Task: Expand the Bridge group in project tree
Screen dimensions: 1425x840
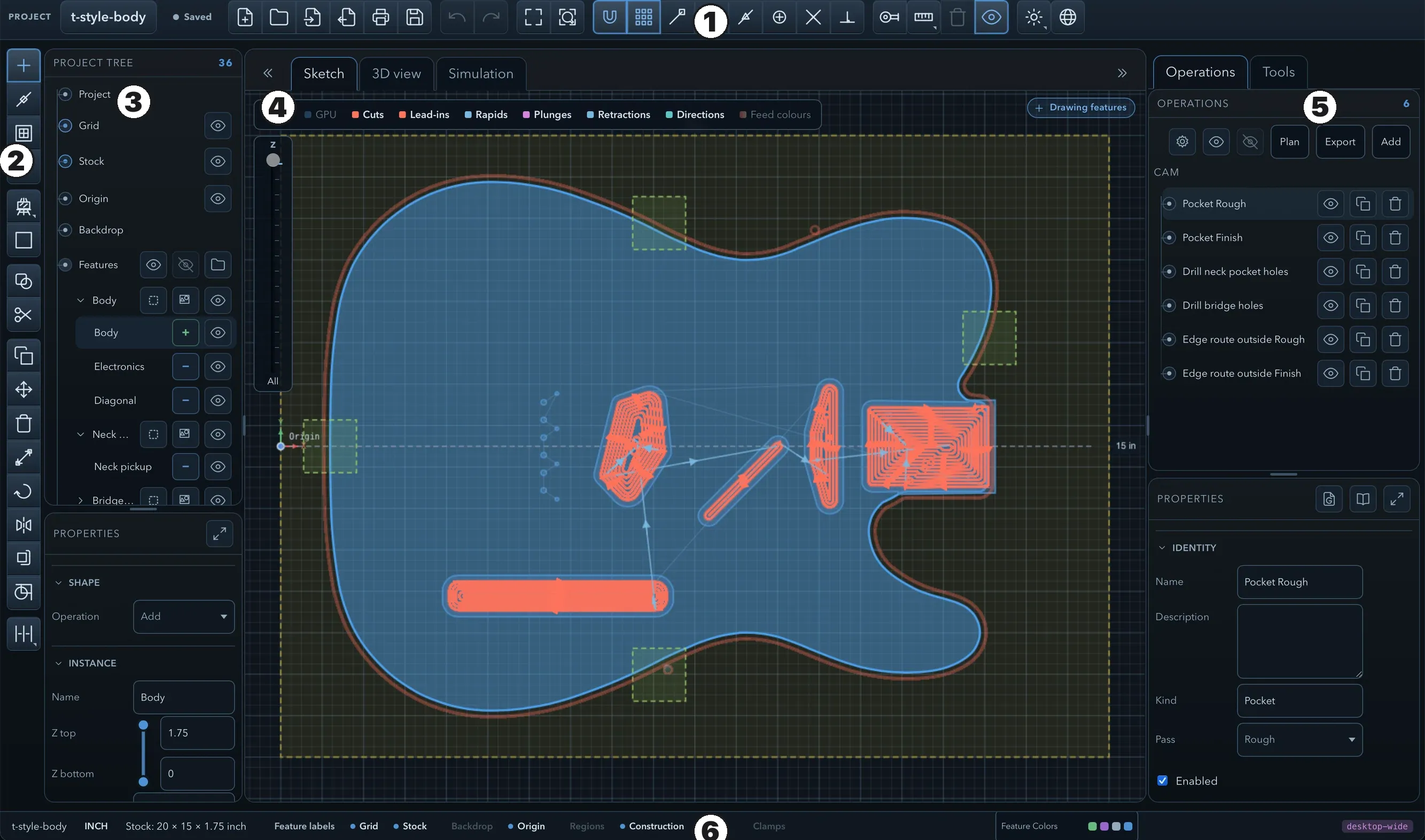Action: (80, 500)
